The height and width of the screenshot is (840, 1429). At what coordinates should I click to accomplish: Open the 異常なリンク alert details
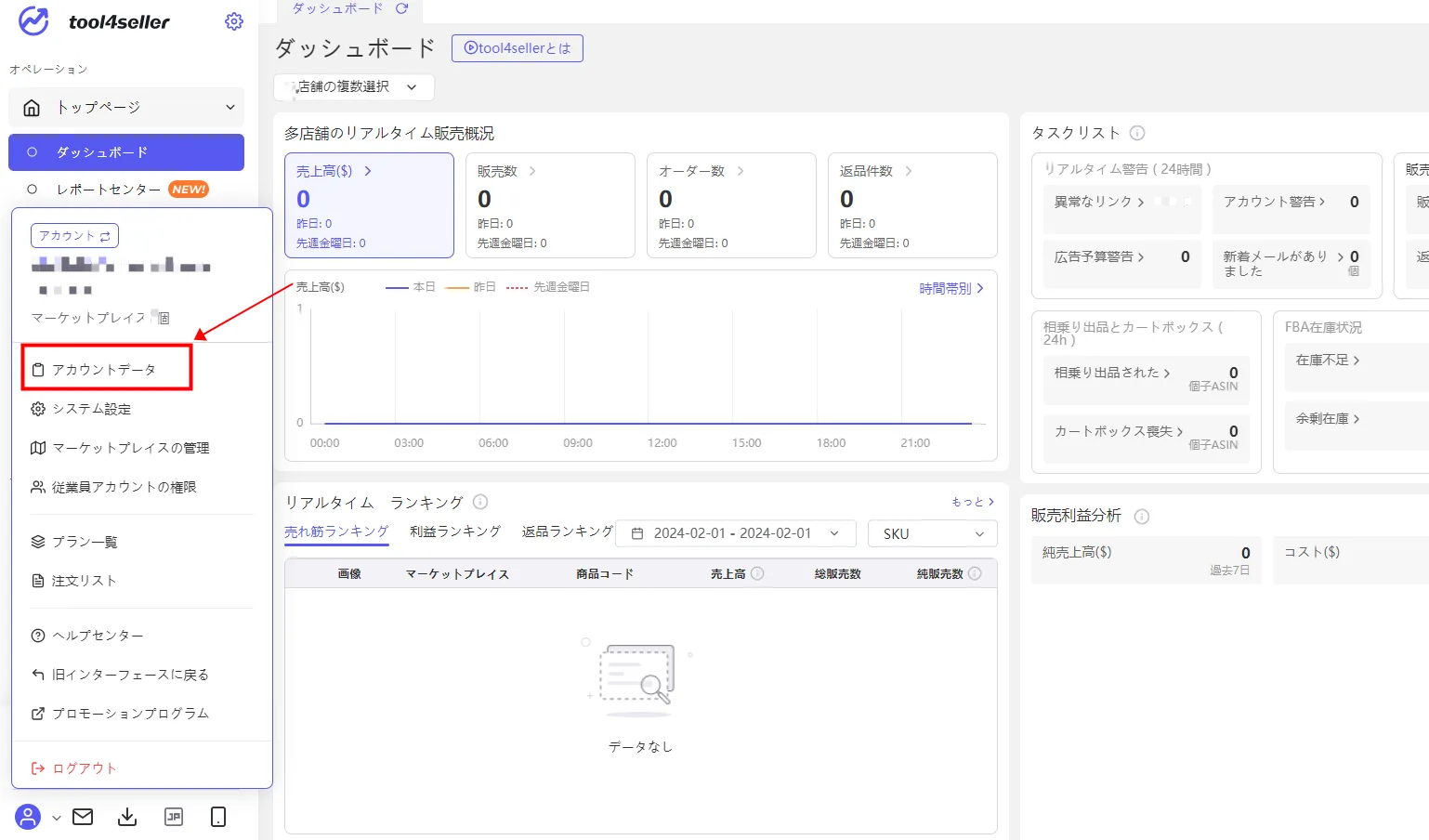(x=1122, y=209)
